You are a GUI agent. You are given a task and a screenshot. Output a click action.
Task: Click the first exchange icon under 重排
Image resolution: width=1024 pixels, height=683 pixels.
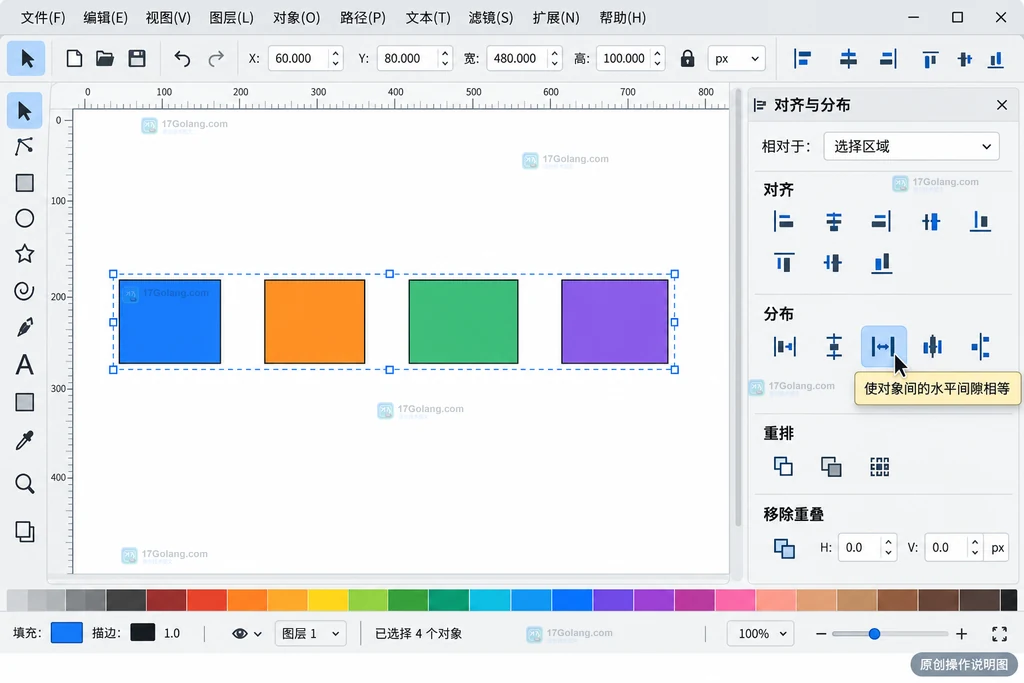[783, 466]
